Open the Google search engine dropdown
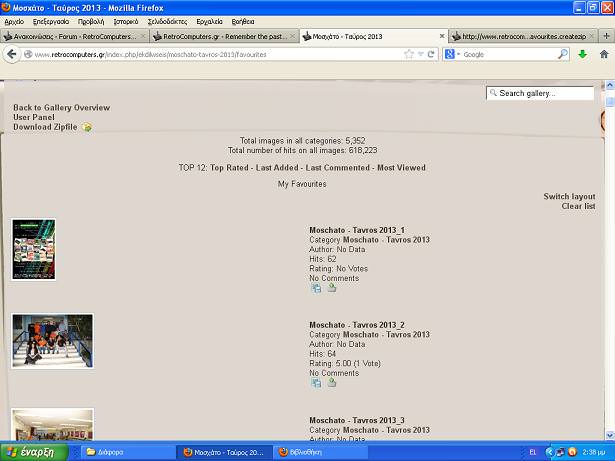This screenshot has height=461, width=615. 455,54
